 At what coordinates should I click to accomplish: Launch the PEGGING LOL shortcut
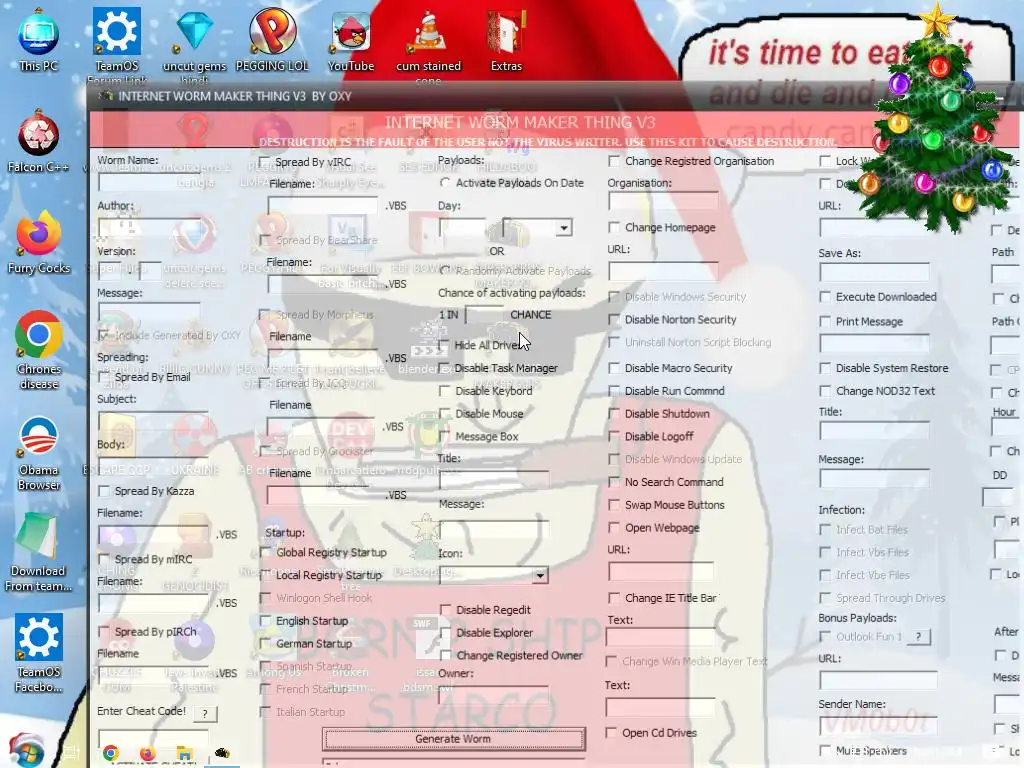point(272,39)
